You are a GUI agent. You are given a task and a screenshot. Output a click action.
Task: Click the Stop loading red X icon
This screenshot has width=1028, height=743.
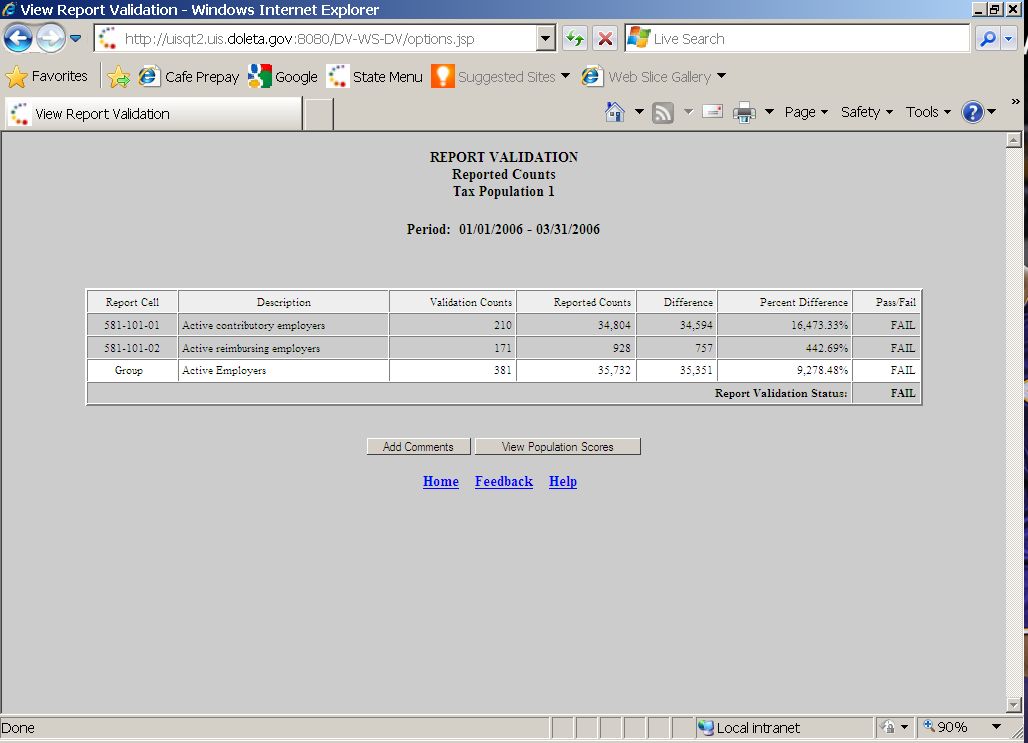coord(605,39)
